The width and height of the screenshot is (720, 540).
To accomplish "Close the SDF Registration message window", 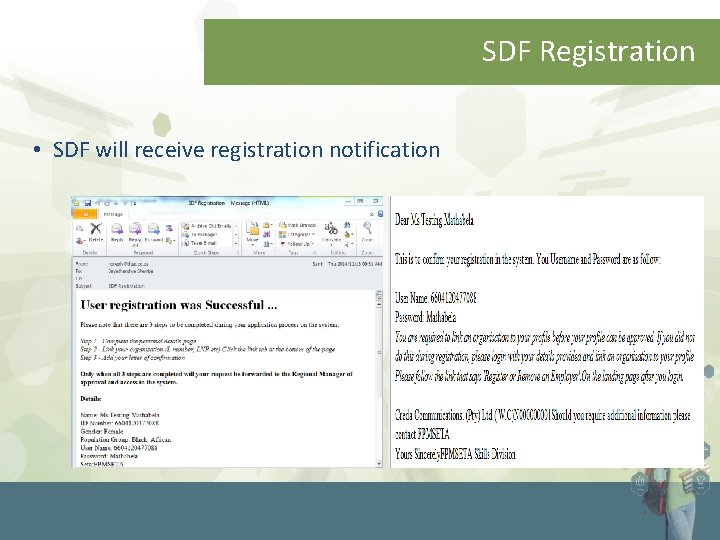I will pos(377,202).
